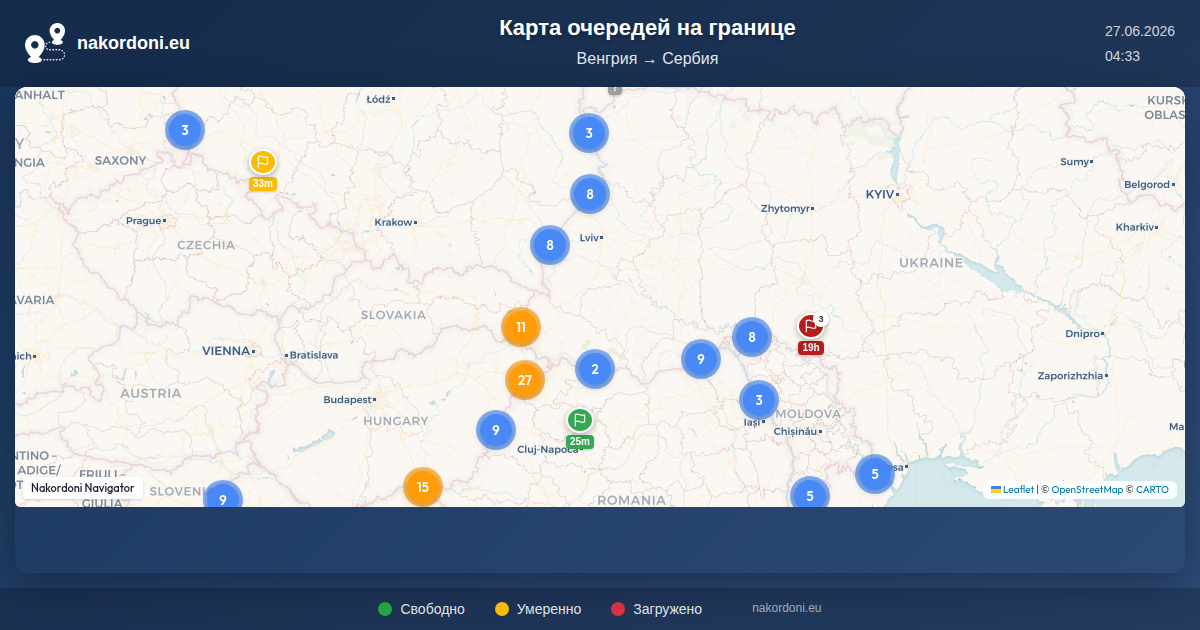Image resolution: width=1200 pixels, height=630 pixels.
Task: Open the green flag checkpoint near Cluj-Napoca
Action: [x=580, y=420]
